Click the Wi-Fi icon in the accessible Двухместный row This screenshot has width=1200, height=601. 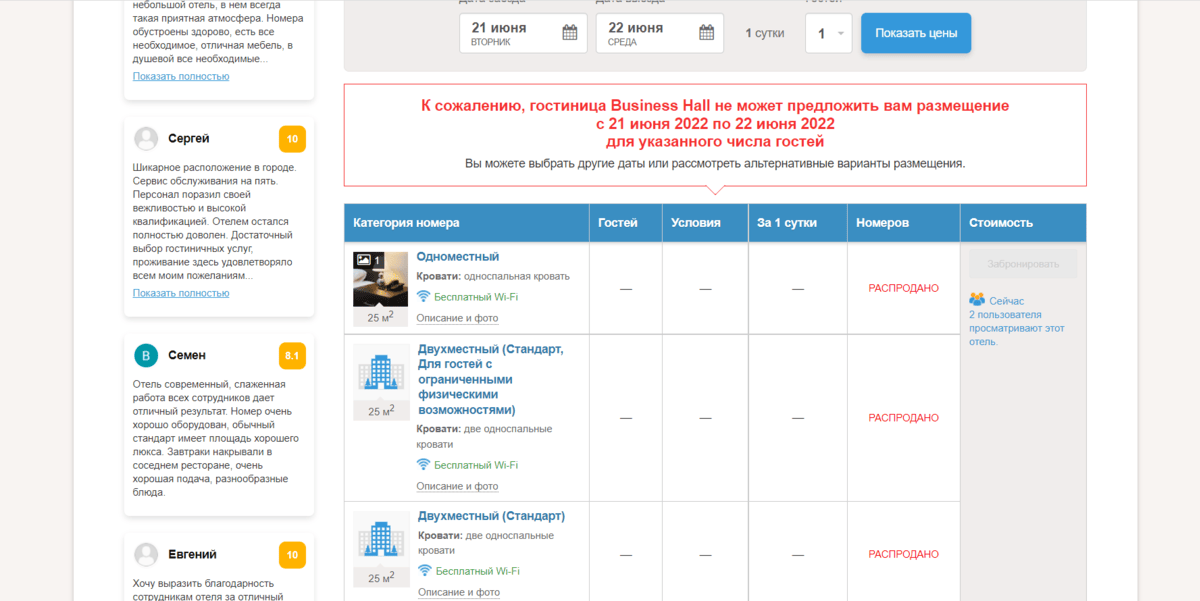click(x=423, y=465)
